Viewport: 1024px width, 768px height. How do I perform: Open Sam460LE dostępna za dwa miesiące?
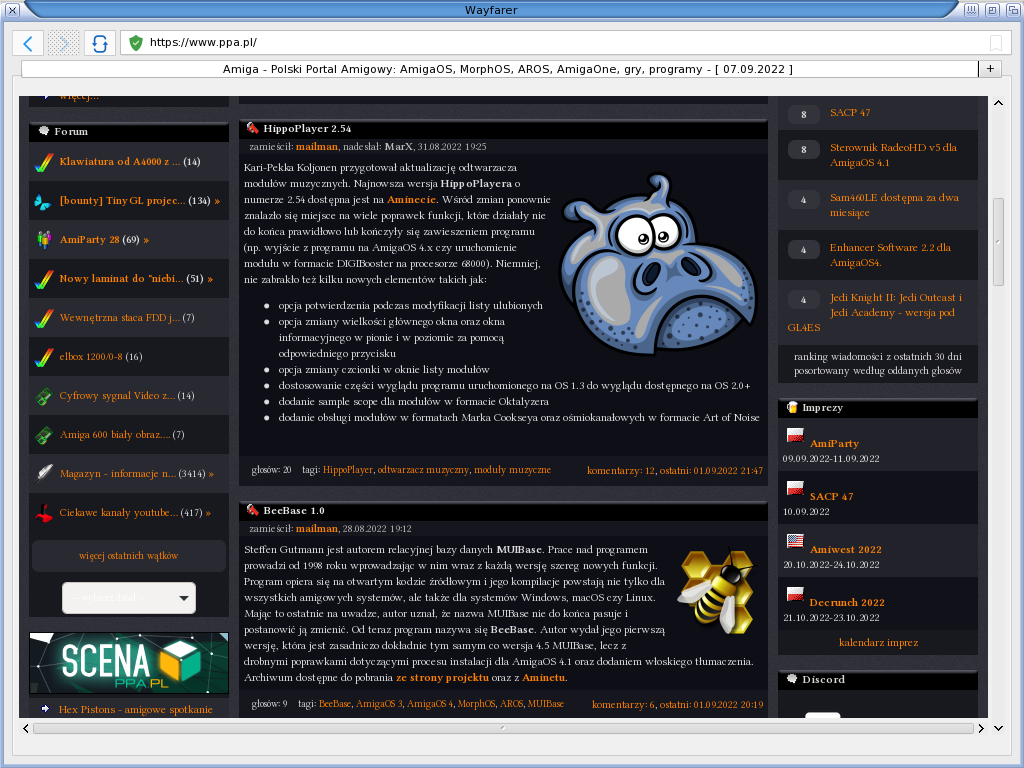[x=894, y=205]
